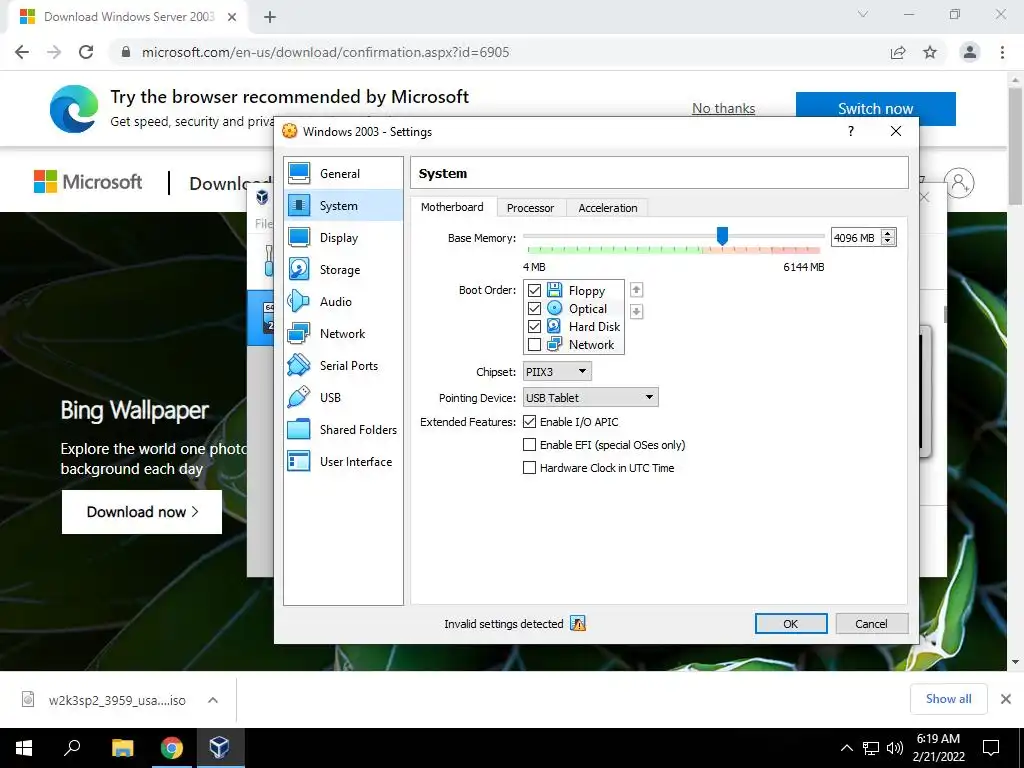Uncheck Hard Disk in boot order
1024x768 pixels.
[534, 326]
